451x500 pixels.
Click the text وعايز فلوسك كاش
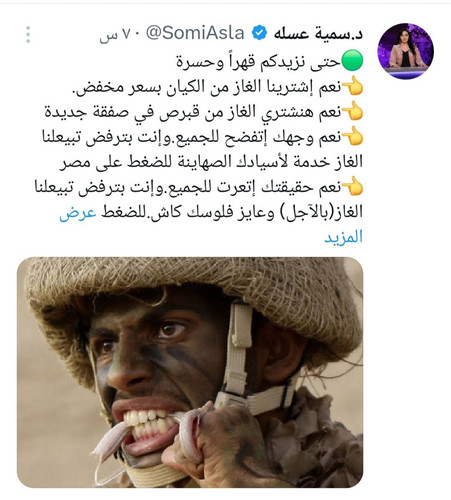point(213,213)
